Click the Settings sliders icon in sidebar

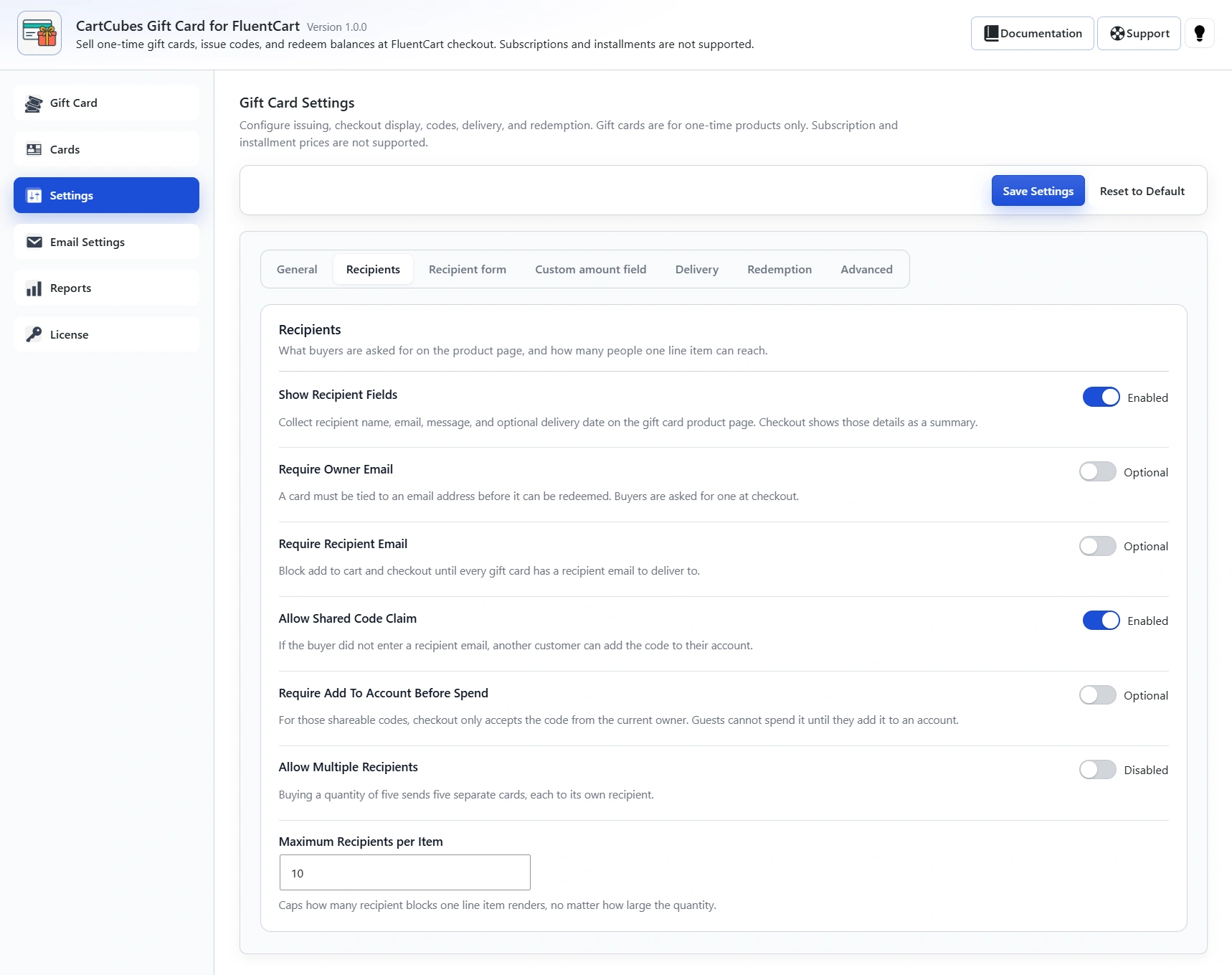tap(34, 196)
